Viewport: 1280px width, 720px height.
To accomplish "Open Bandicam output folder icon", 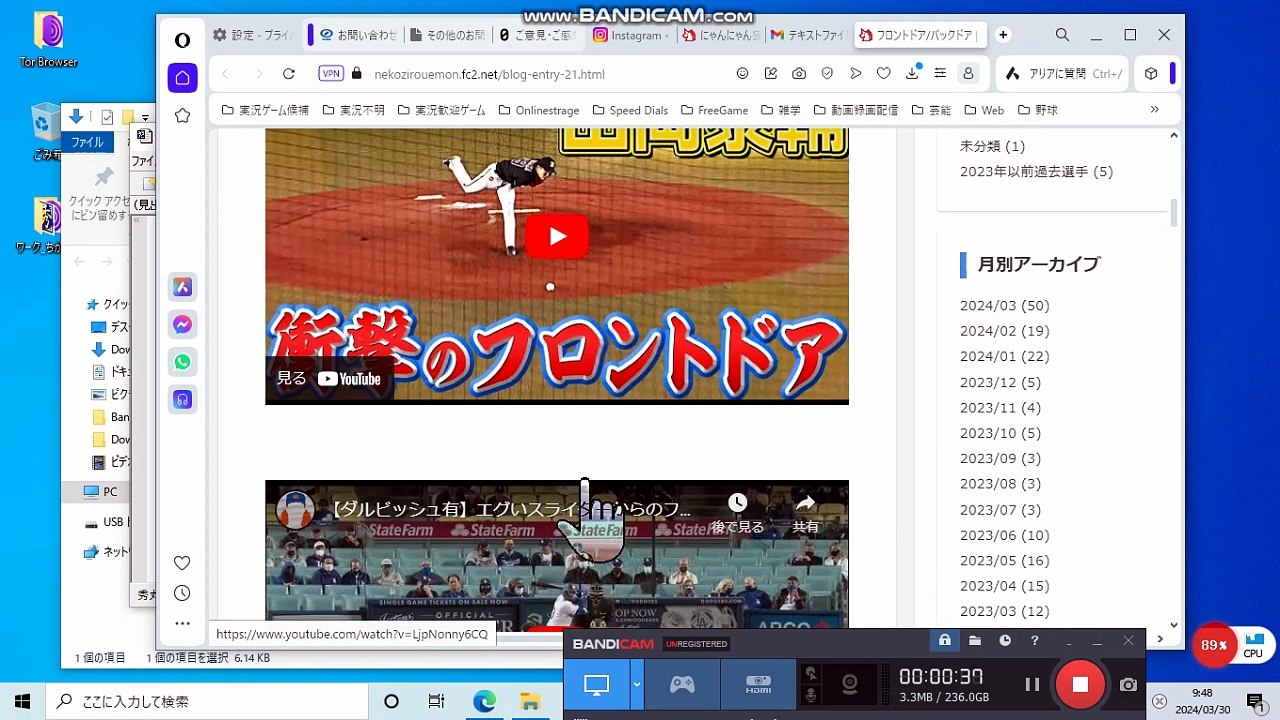I will pos(974,641).
